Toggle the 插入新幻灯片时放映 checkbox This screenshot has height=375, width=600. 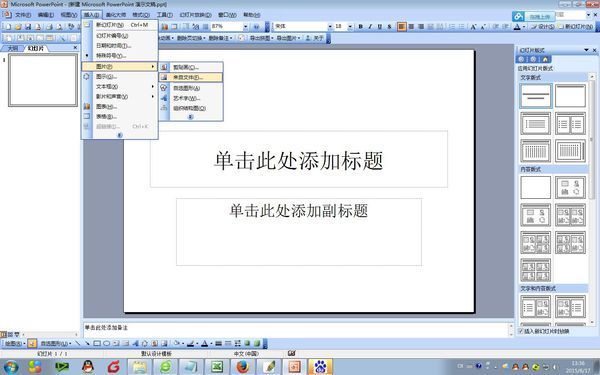[x=521, y=331]
